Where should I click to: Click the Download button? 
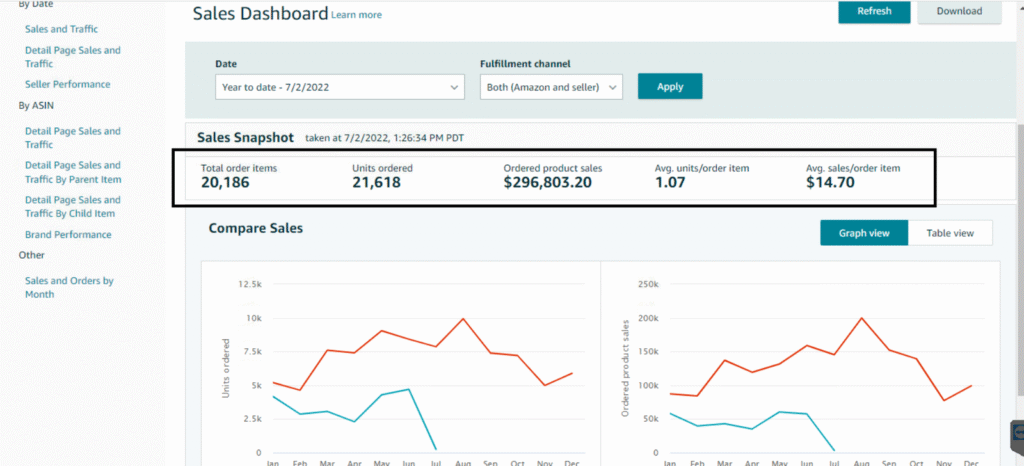[x=958, y=12]
